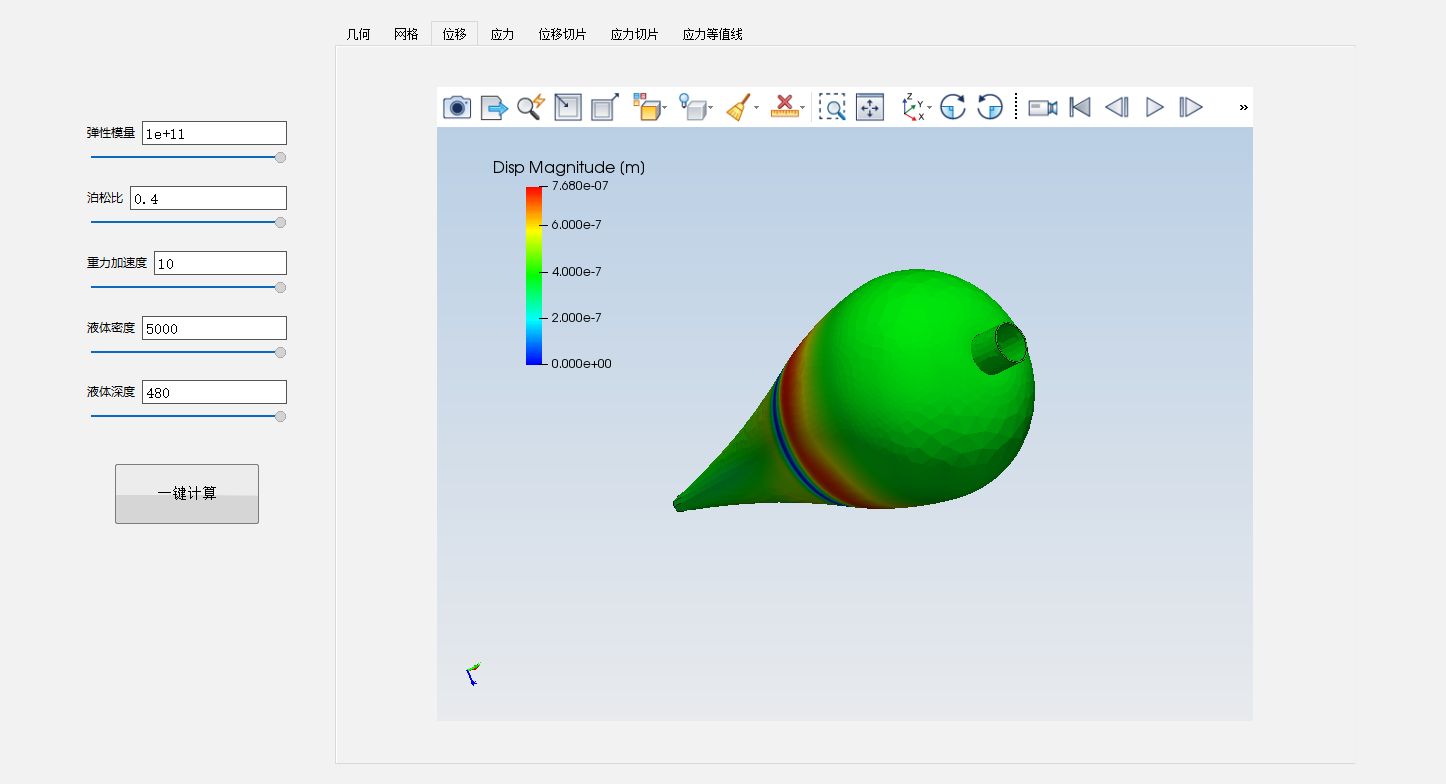
Task: Click the fit-all four-arrows icon
Action: point(870,107)
